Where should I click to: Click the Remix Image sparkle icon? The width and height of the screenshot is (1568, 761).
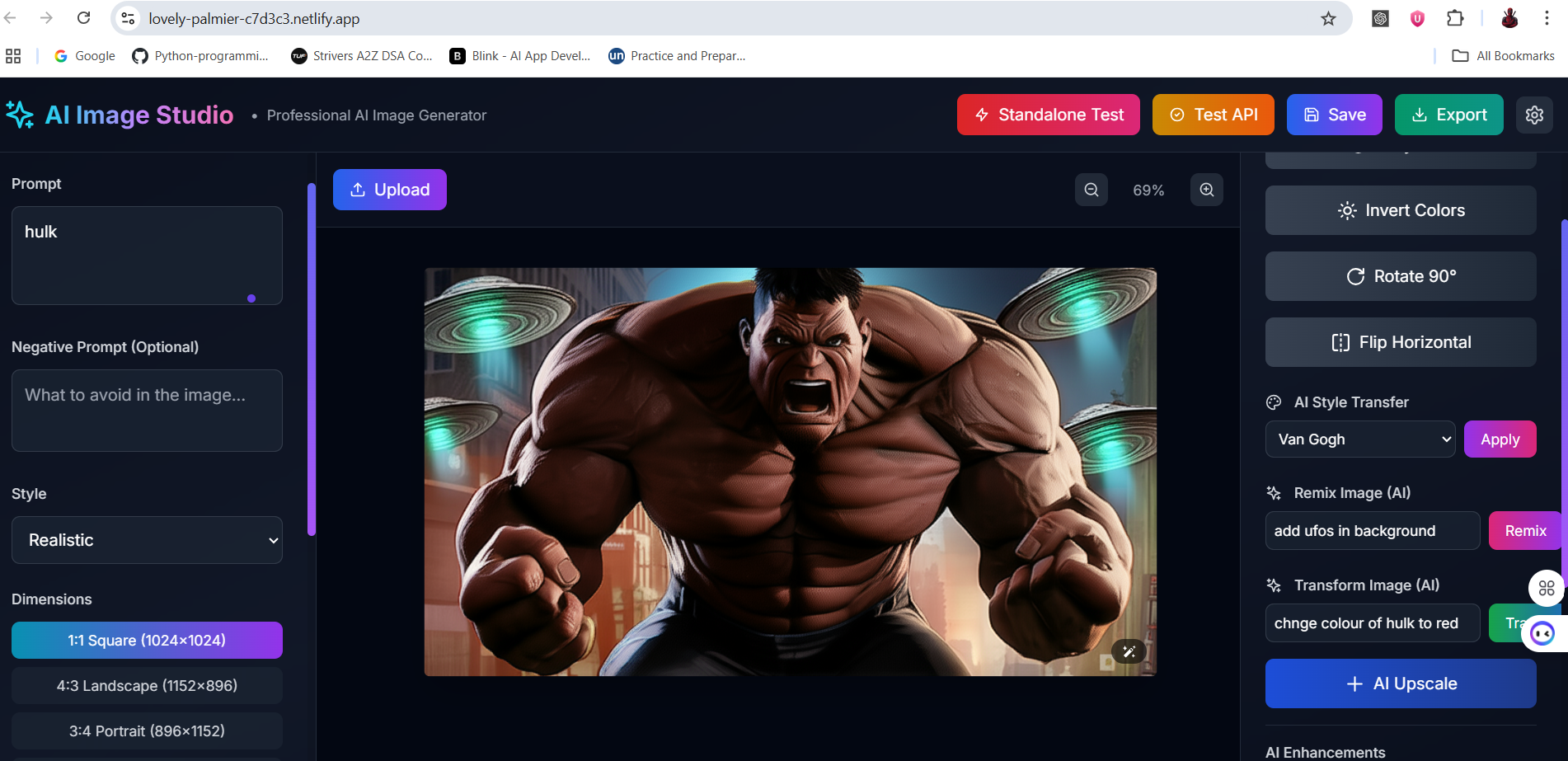coord(1274,493)
